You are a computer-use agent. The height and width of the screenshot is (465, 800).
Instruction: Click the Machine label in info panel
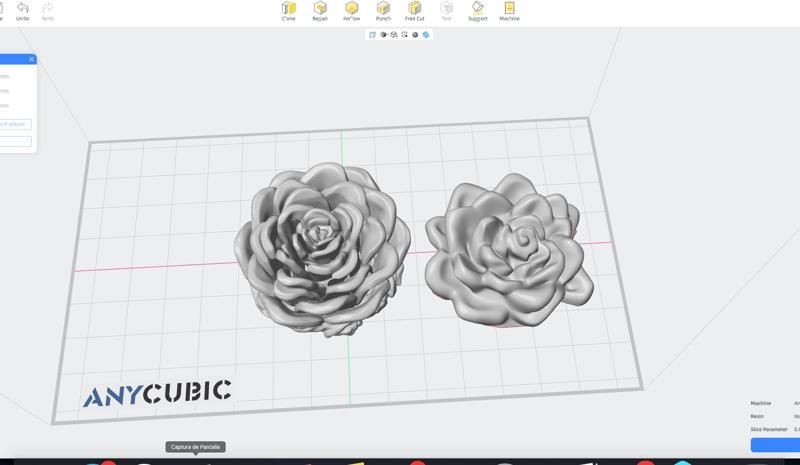point(760,403)
